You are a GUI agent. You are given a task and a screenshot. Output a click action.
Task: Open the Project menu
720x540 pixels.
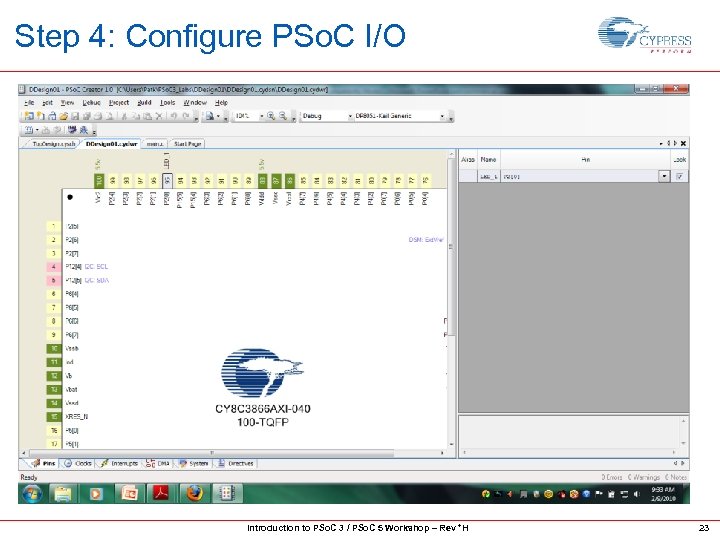pyautogui.click(x=119, y=102)
